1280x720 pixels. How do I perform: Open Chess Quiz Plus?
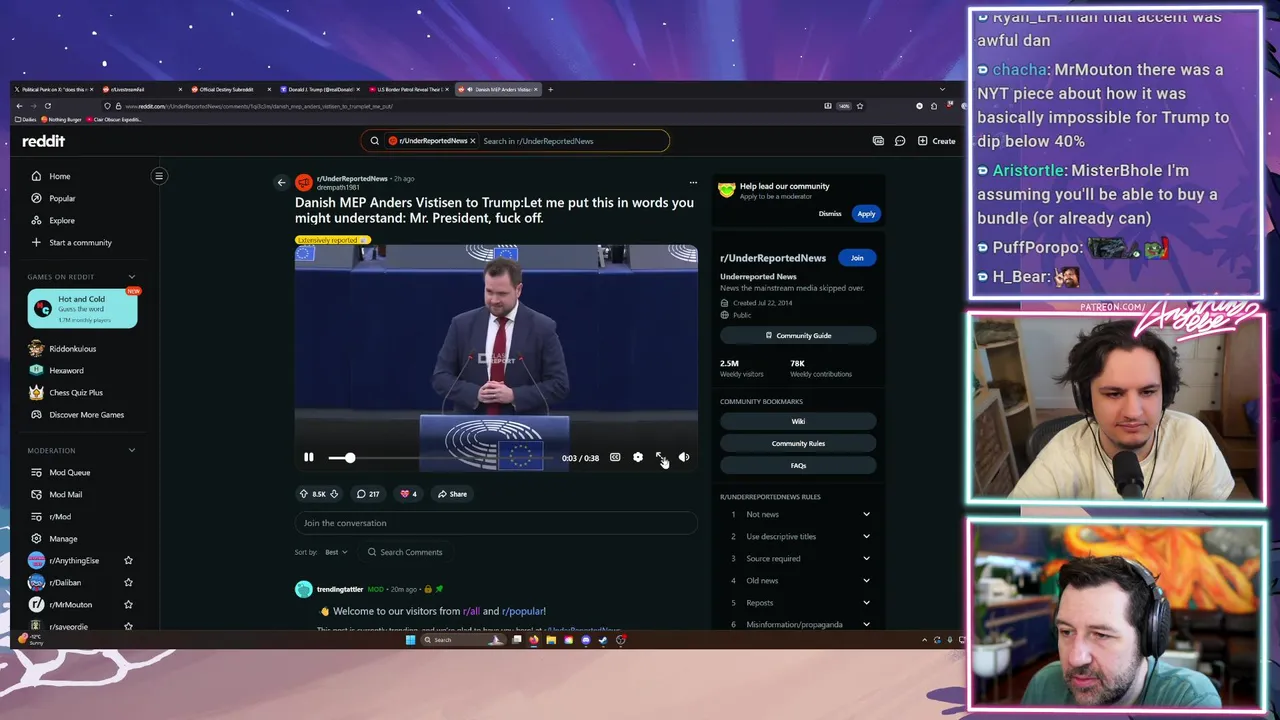coord(76,393)
